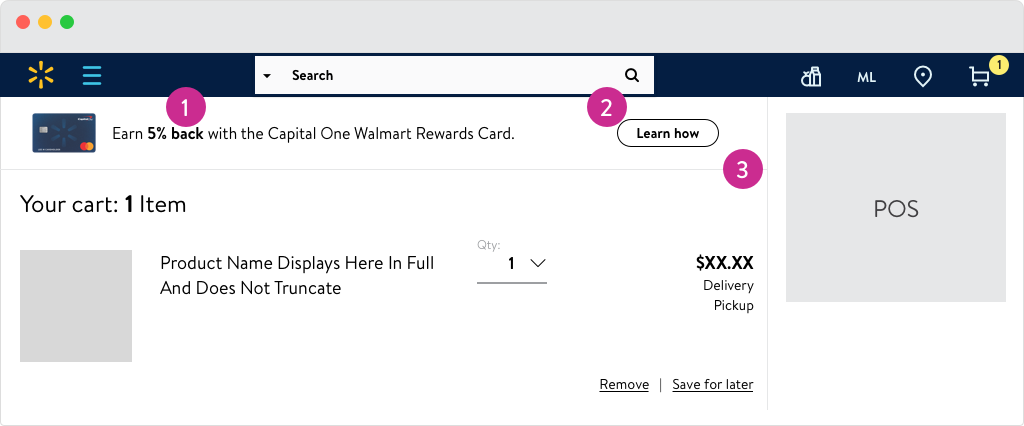Image resolution: width=1024 pixels, height=426 pixels.
Task: Click the Save for later link
Action: [712, 385]
